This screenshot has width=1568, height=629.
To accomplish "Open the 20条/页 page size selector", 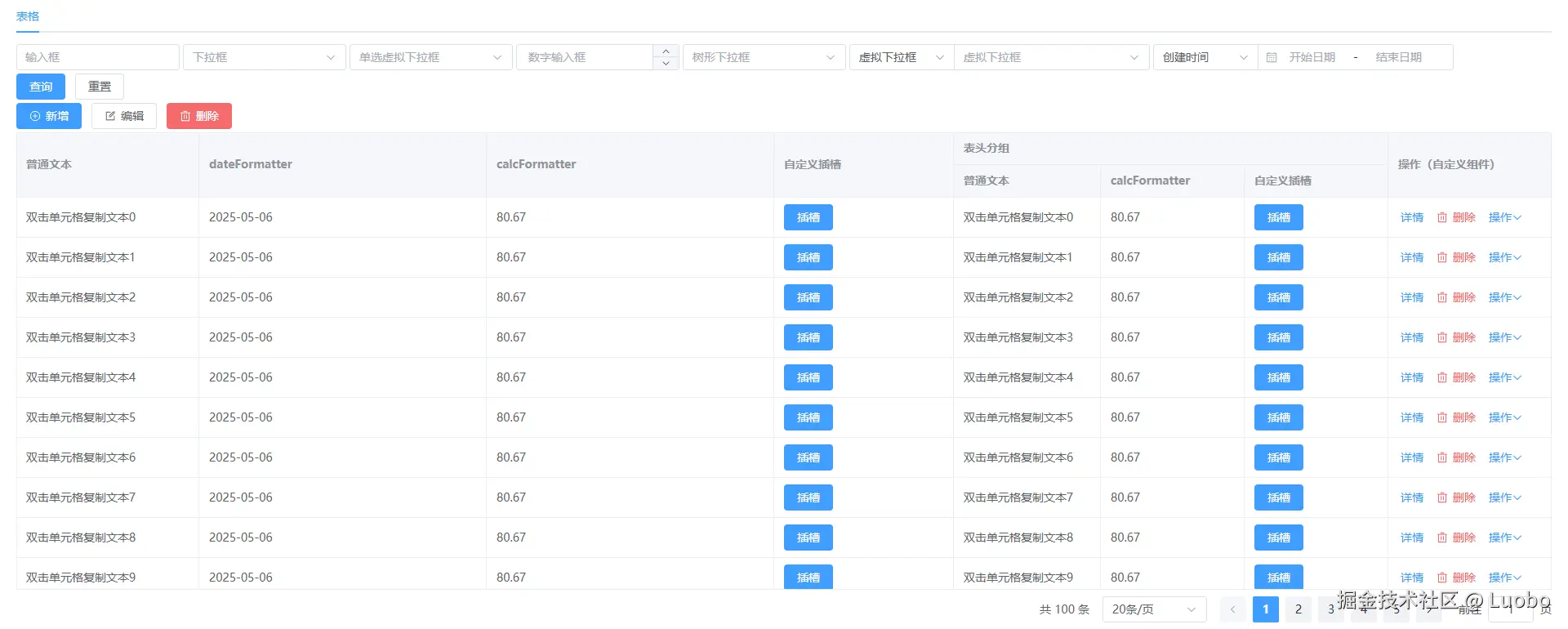I will click(x=1155, y=609).
